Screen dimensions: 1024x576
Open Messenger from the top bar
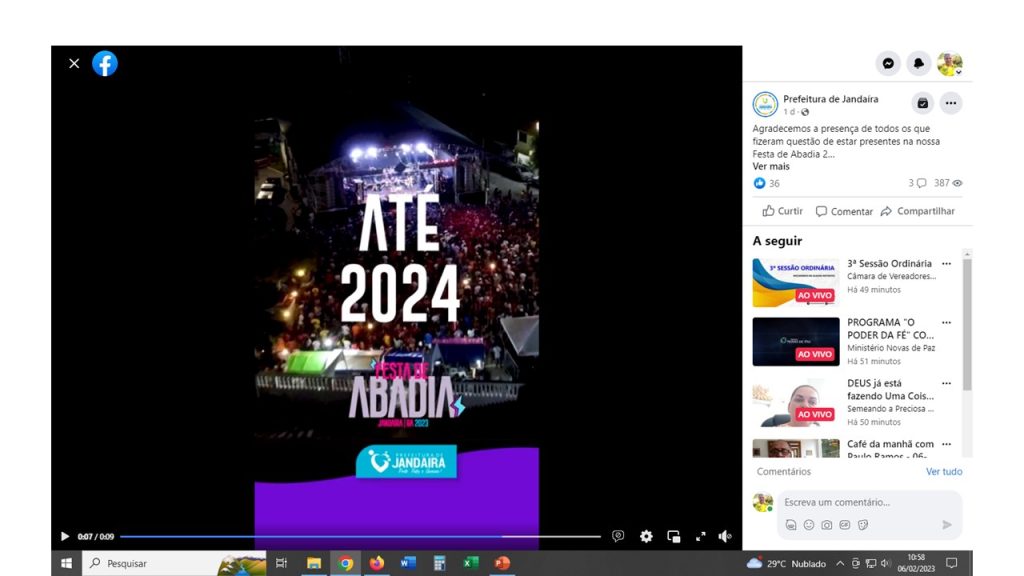pyautogui.click(x=888, y=64)
